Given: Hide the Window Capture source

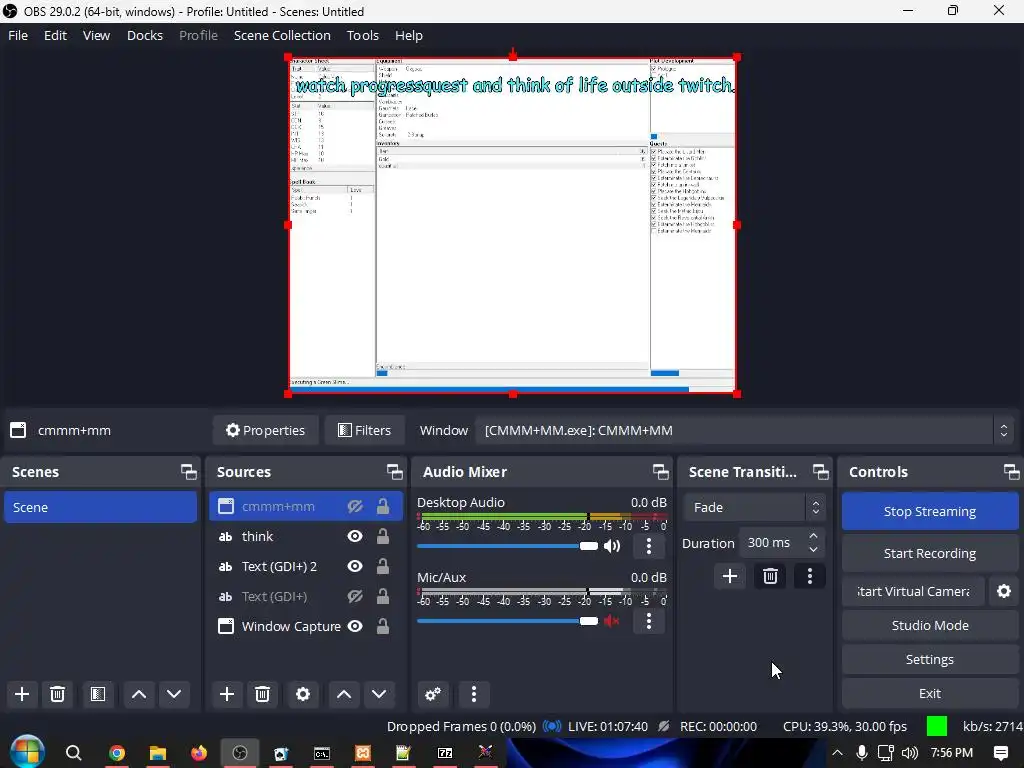Looking at the screenshot, I should tap(355, 626).
